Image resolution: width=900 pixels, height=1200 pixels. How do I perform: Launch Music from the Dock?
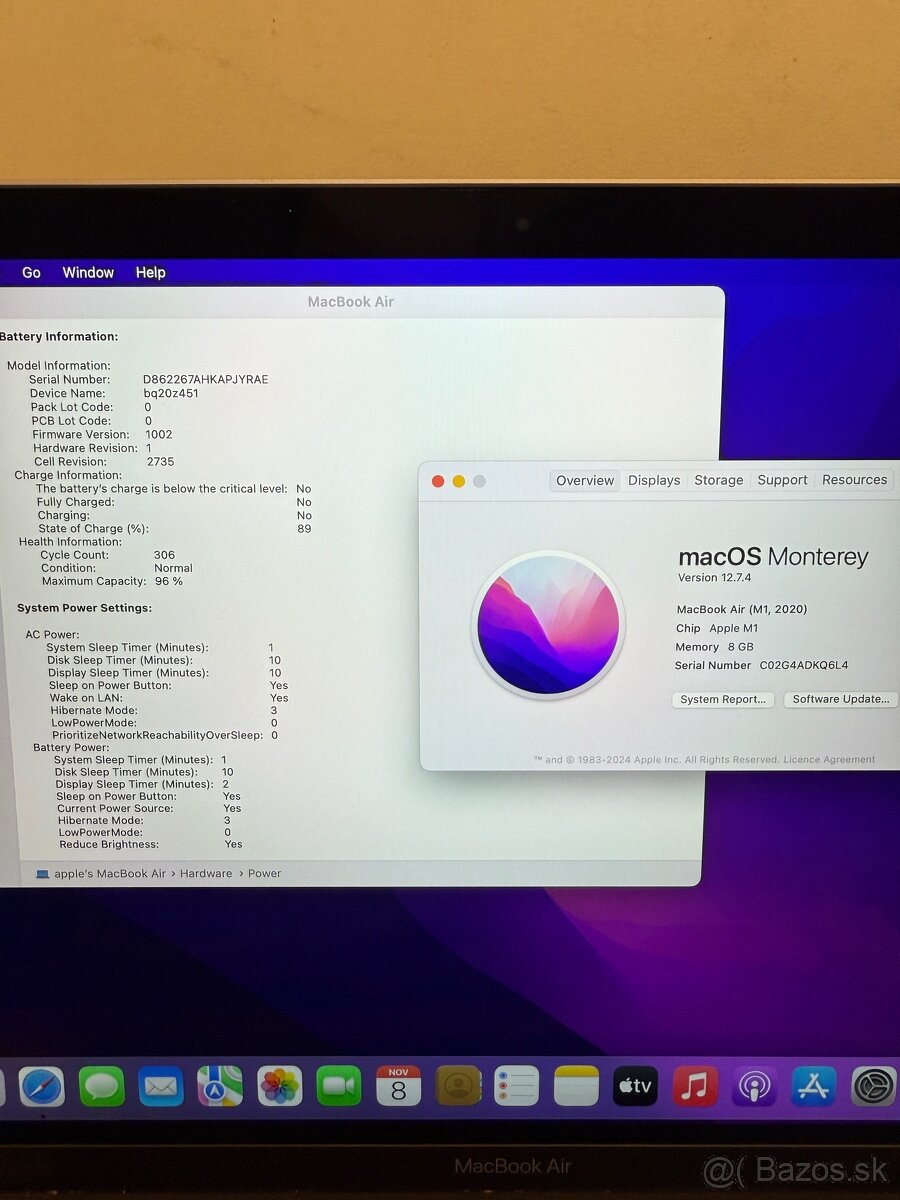click(696, 1085)
